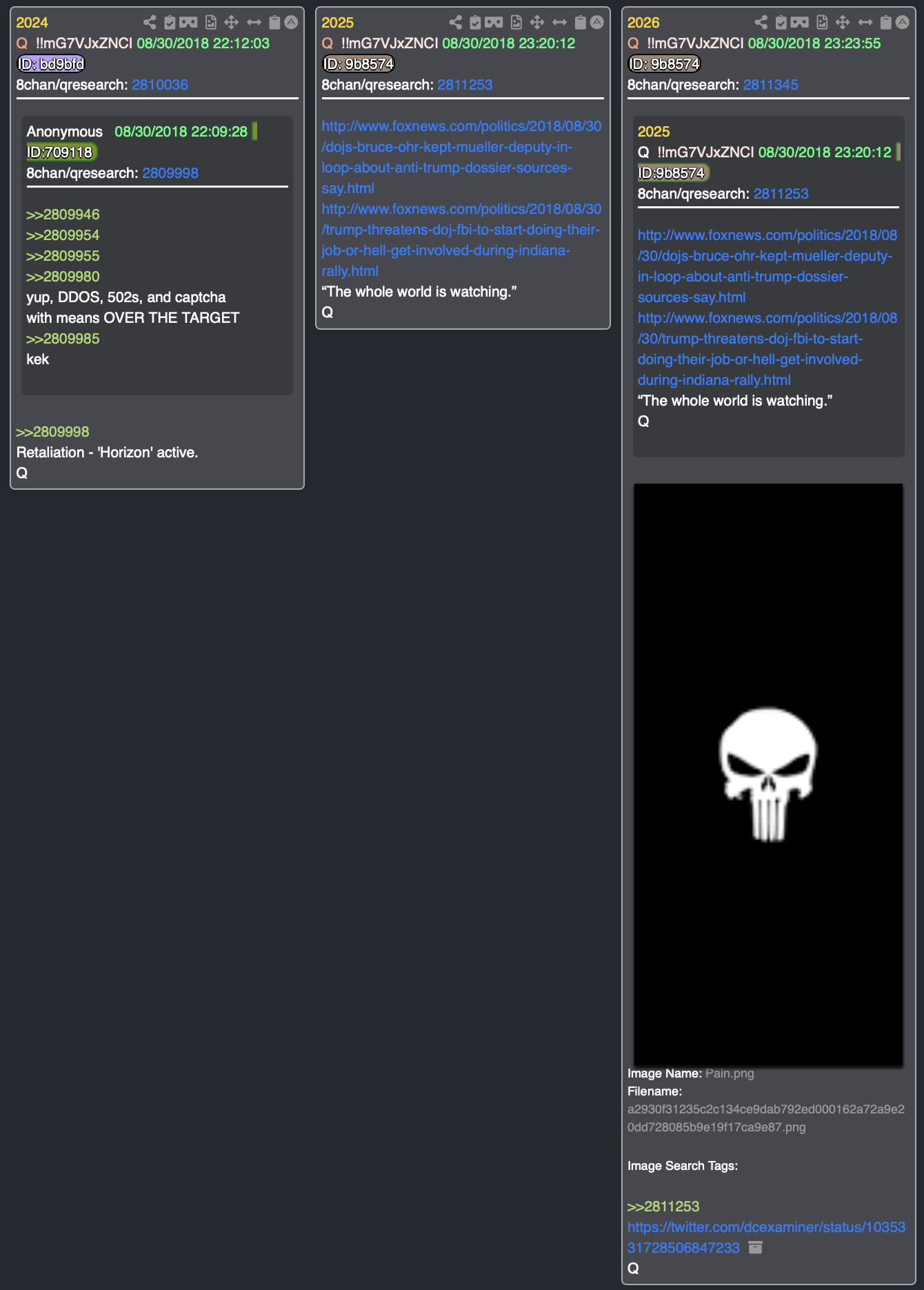Click the four-way move icon on post 2025
The width and height of the screenshot is (924, 1290).
[537, 23]
